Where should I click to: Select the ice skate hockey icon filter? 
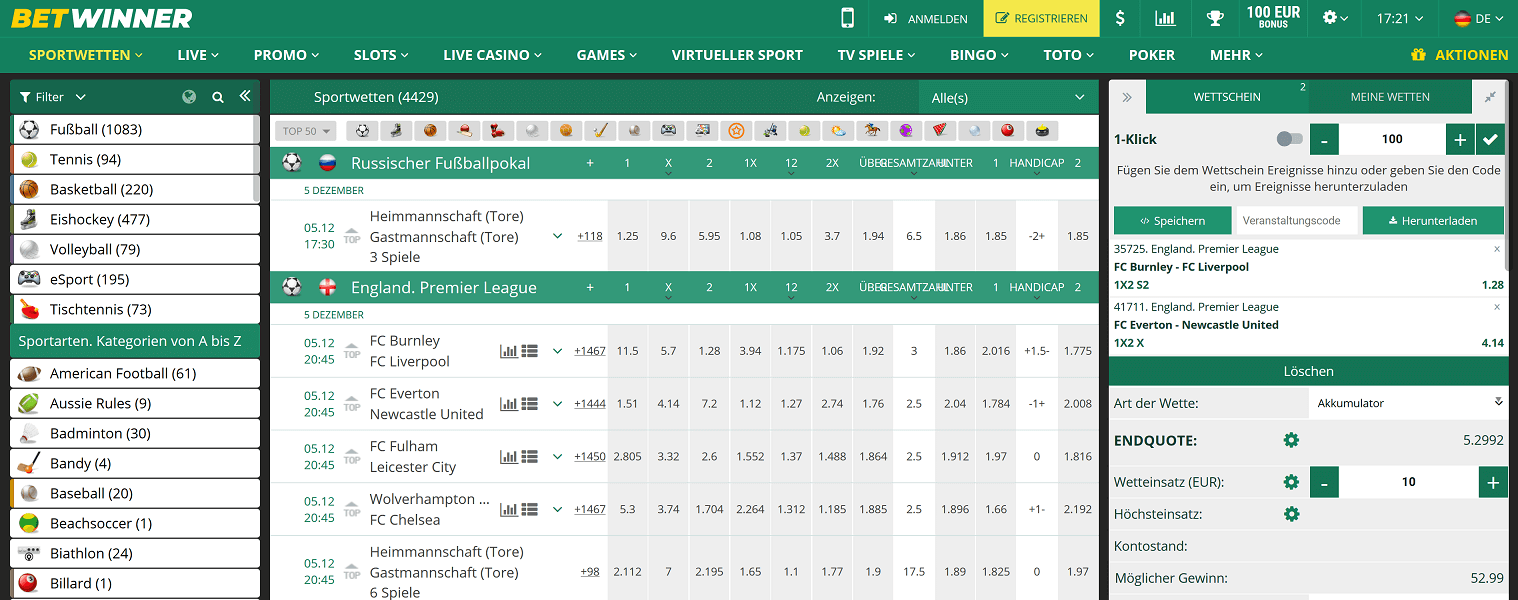397,131
